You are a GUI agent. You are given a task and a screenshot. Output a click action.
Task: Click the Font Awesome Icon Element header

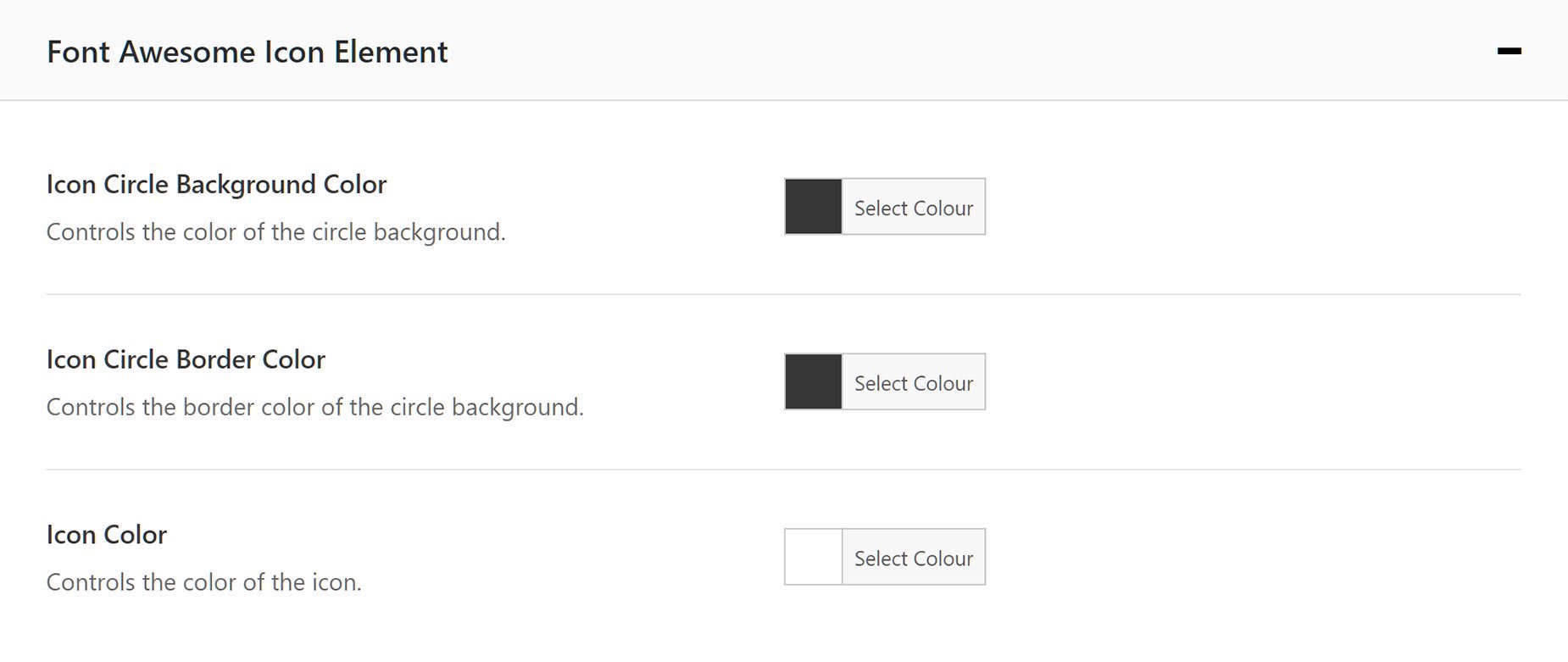(247, 52)
